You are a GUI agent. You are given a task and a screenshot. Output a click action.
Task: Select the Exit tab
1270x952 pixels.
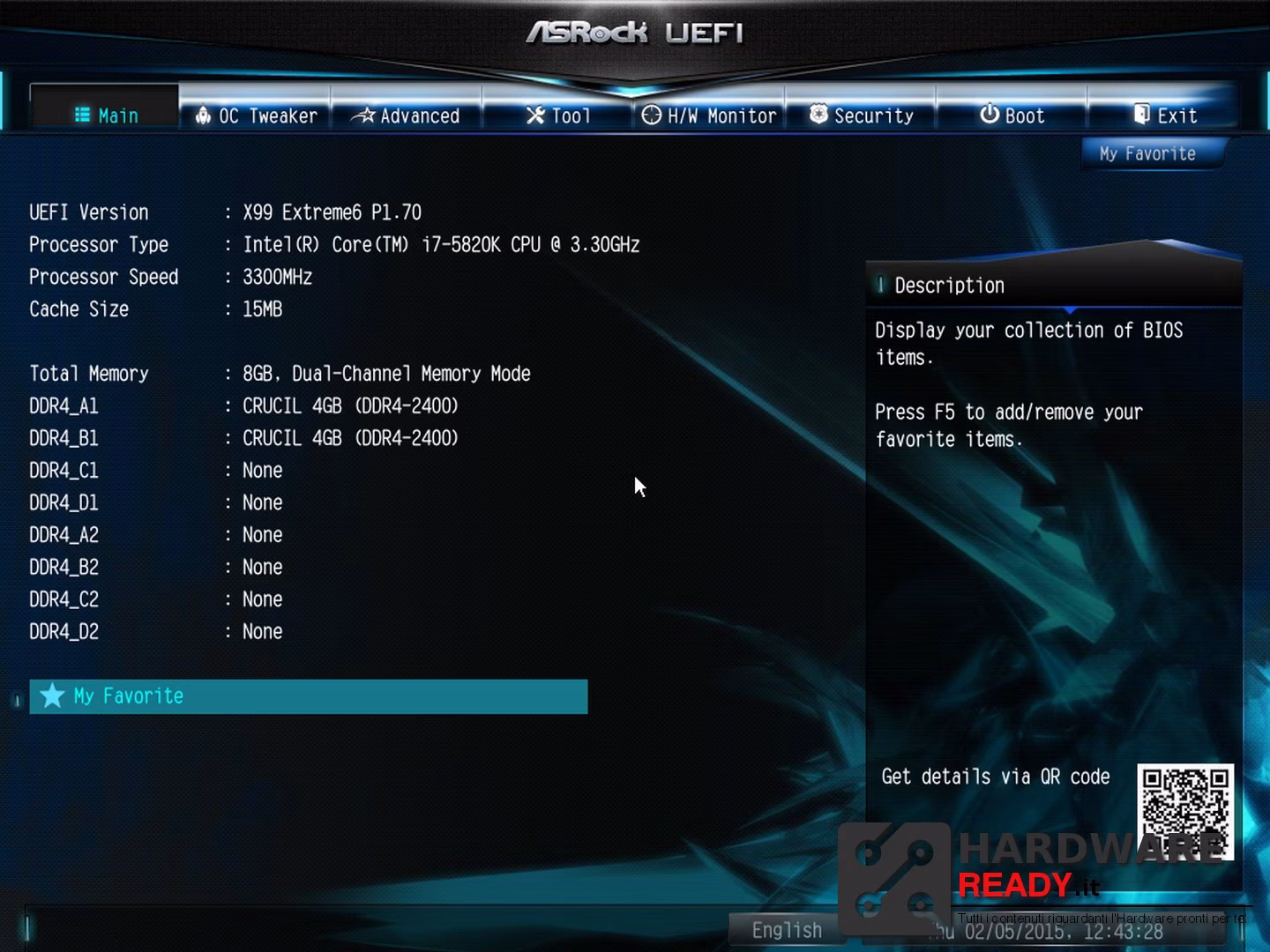click(x=1163, y=108)
